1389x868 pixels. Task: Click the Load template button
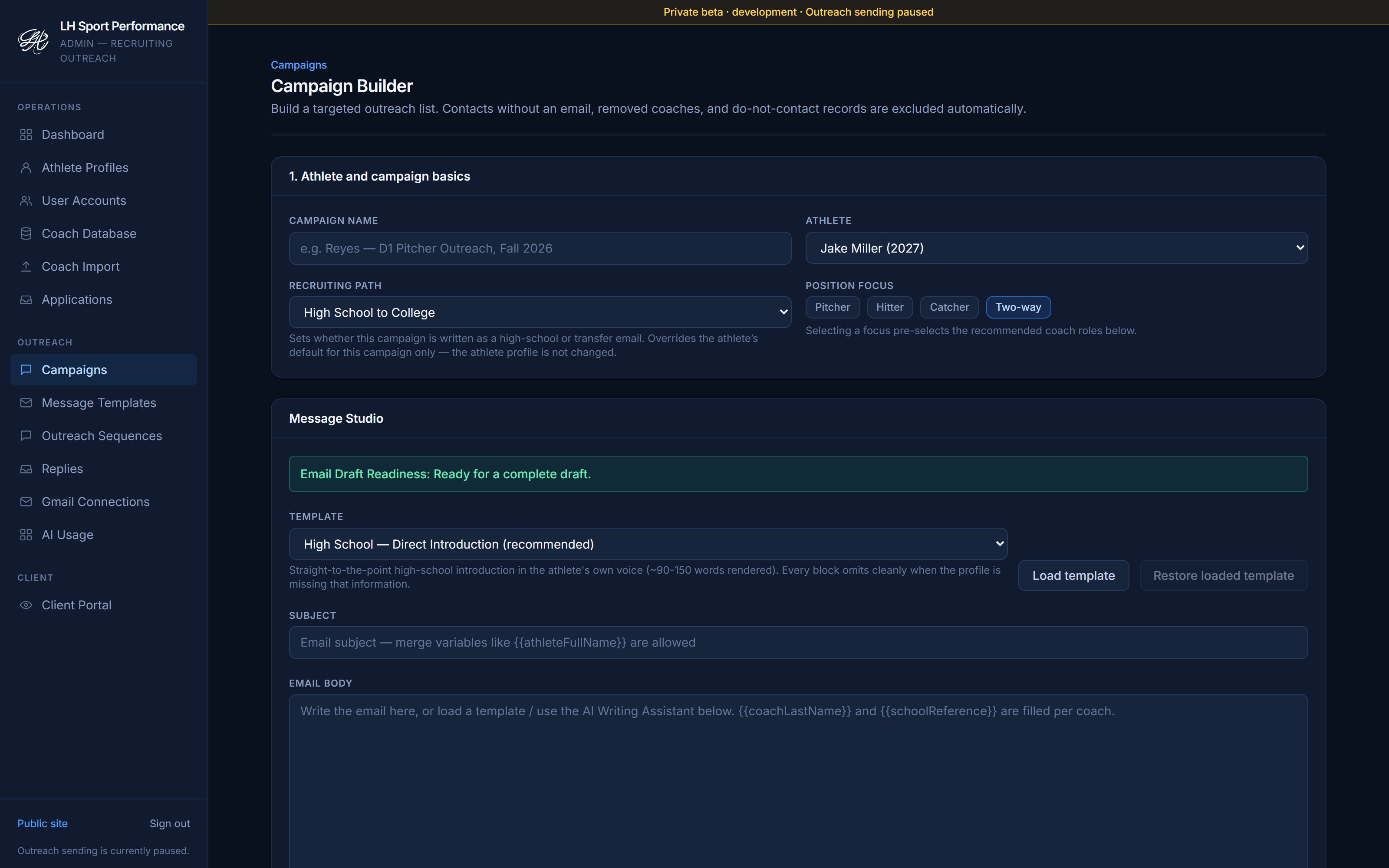(x=1073, y=575)
